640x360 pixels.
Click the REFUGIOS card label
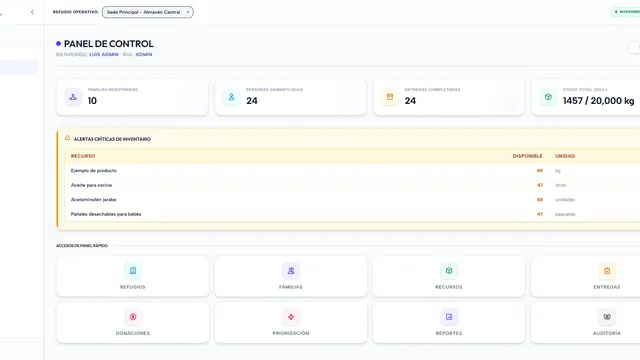133,287
